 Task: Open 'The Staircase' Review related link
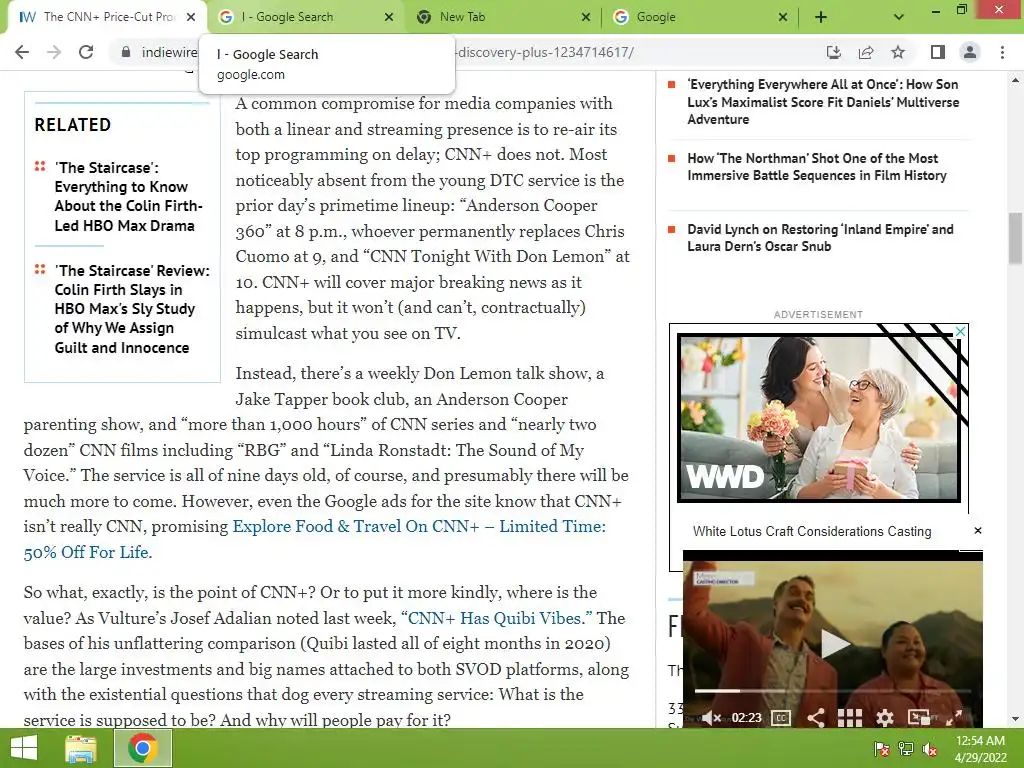[x=132, y=309]
